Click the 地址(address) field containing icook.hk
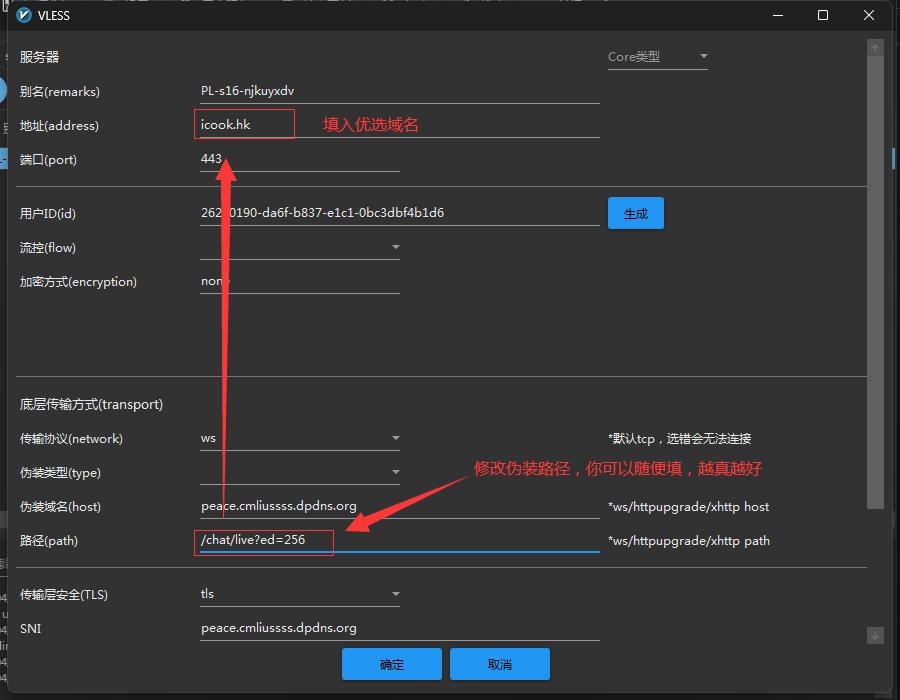The image size is (900, 700). 400,125
